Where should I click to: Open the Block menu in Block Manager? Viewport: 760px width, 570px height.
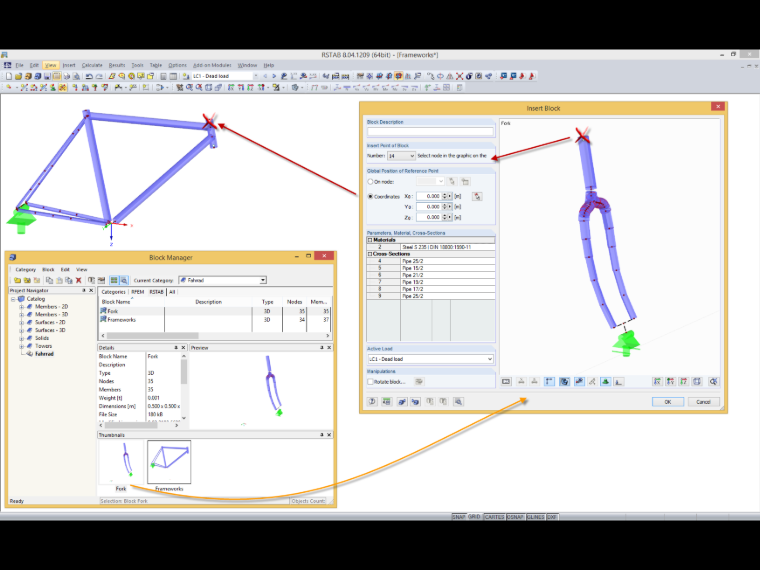point(48,269)
